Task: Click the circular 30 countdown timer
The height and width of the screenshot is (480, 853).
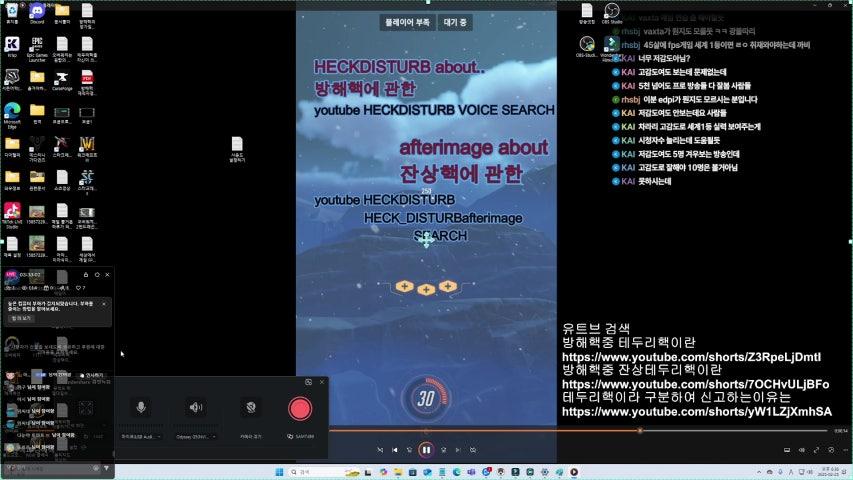Action: [x=426, y=398]
